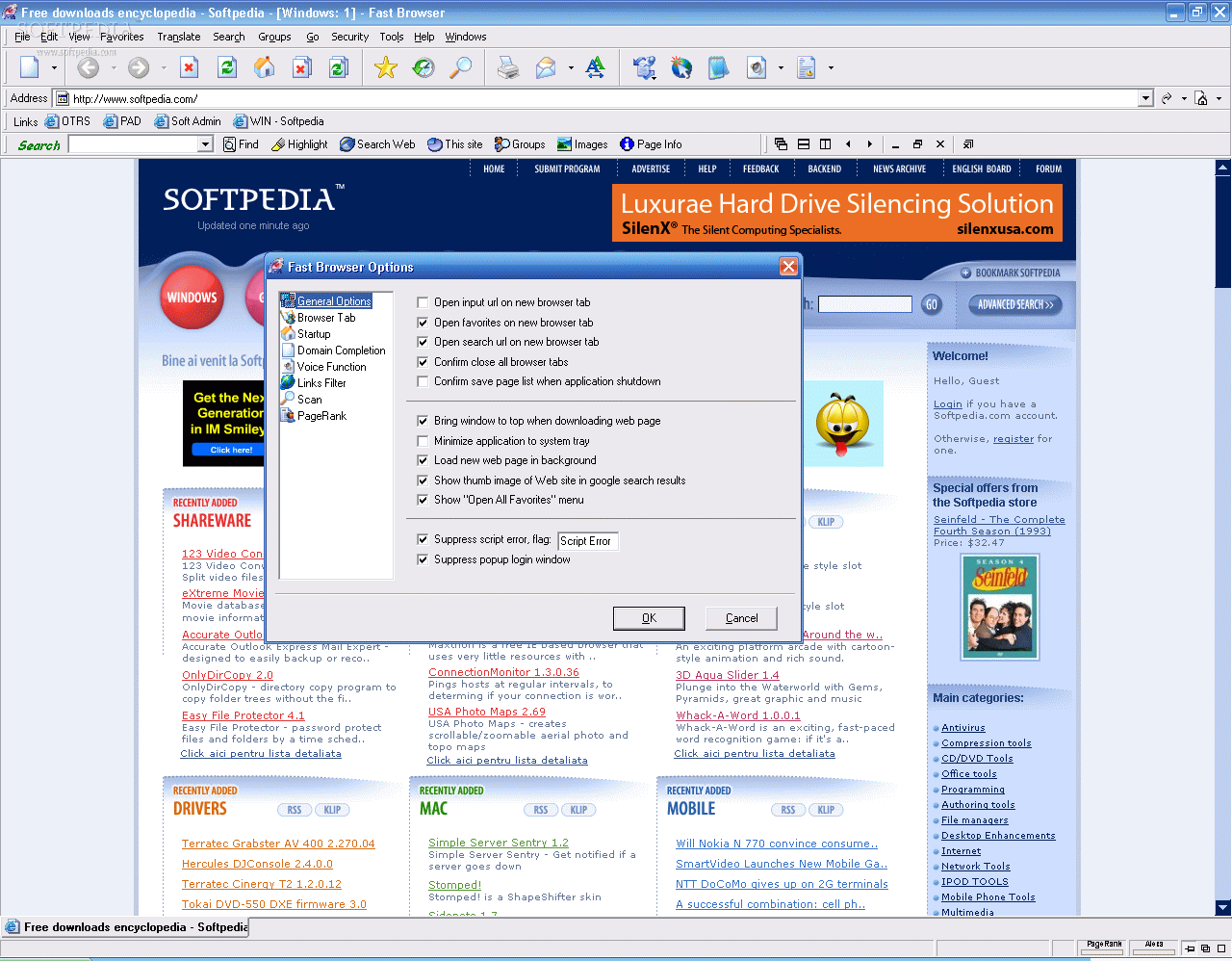Click Search Web toolbar button
The height and width of the screenshot is (961, 1232).
click(377, 144)
